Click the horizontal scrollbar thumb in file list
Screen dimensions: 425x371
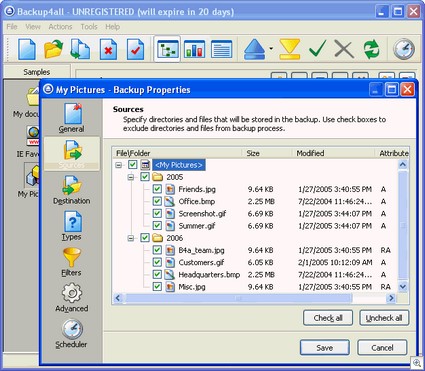point(239,298)
